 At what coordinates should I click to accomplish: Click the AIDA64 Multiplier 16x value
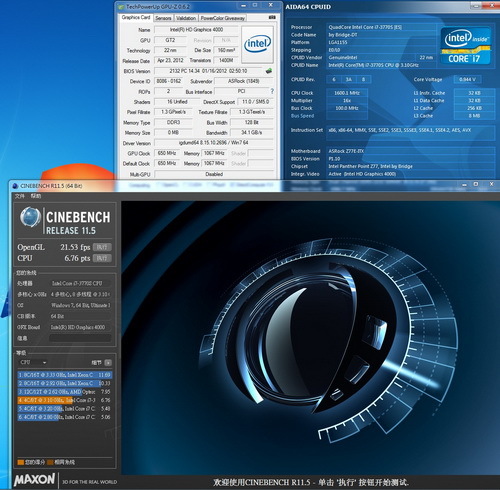pos(347,101)
